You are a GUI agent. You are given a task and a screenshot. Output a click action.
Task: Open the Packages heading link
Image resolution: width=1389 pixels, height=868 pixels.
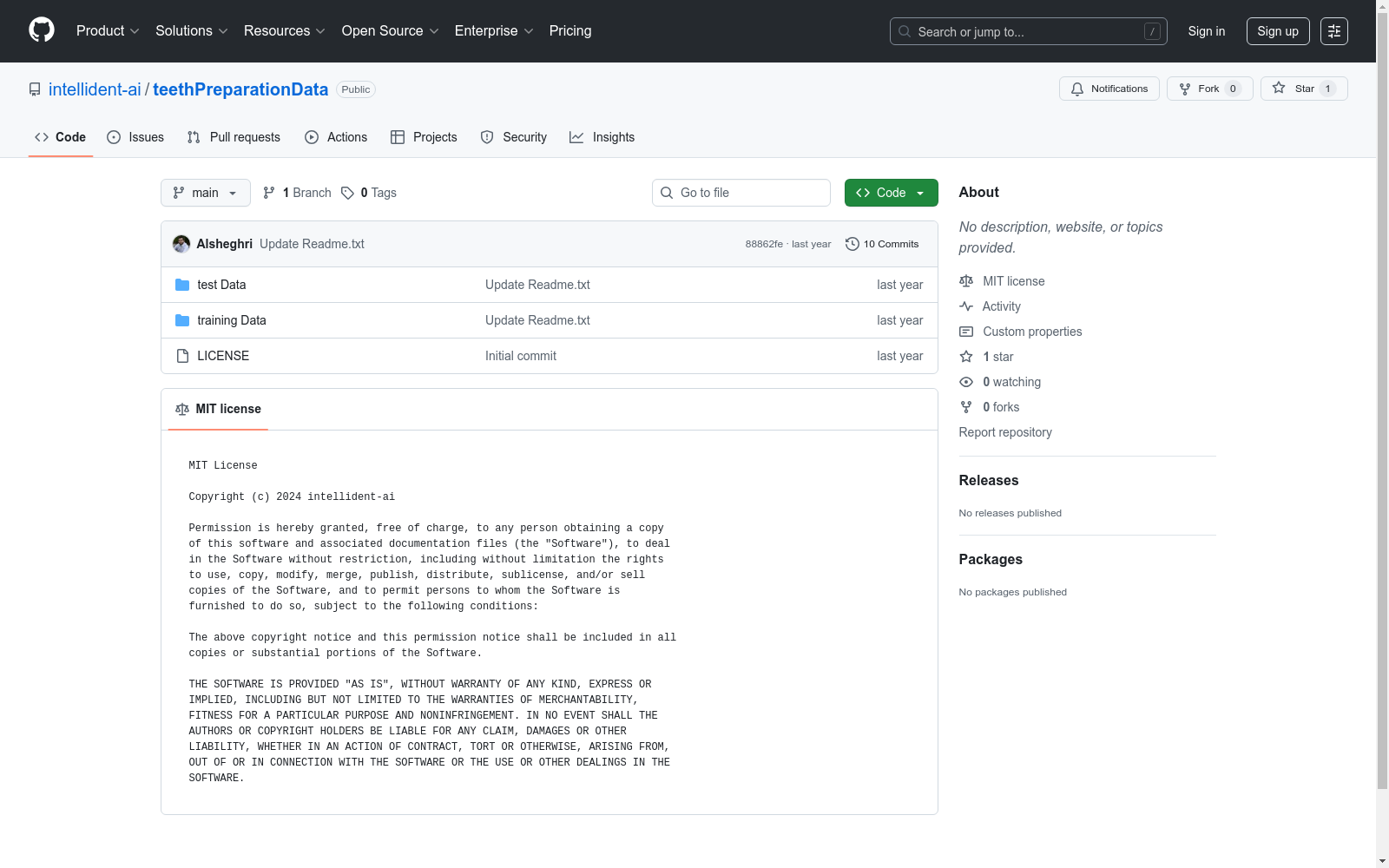point(991,559)
